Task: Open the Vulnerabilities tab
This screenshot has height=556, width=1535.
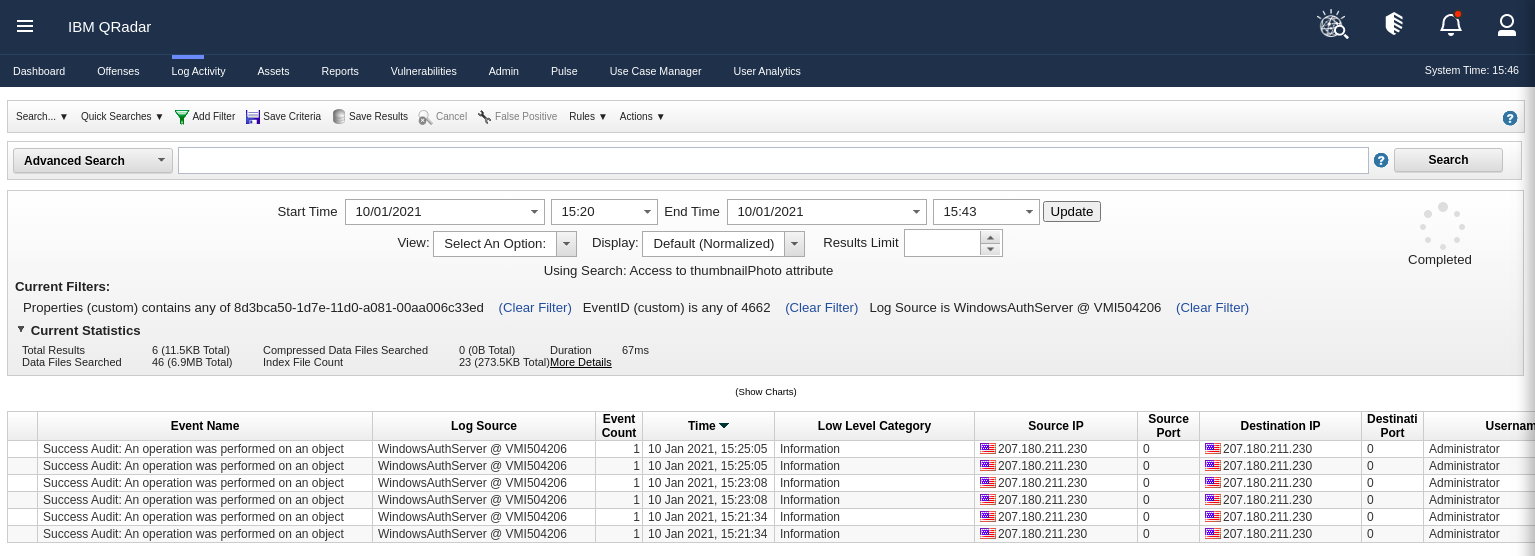Action: [424, 71]
